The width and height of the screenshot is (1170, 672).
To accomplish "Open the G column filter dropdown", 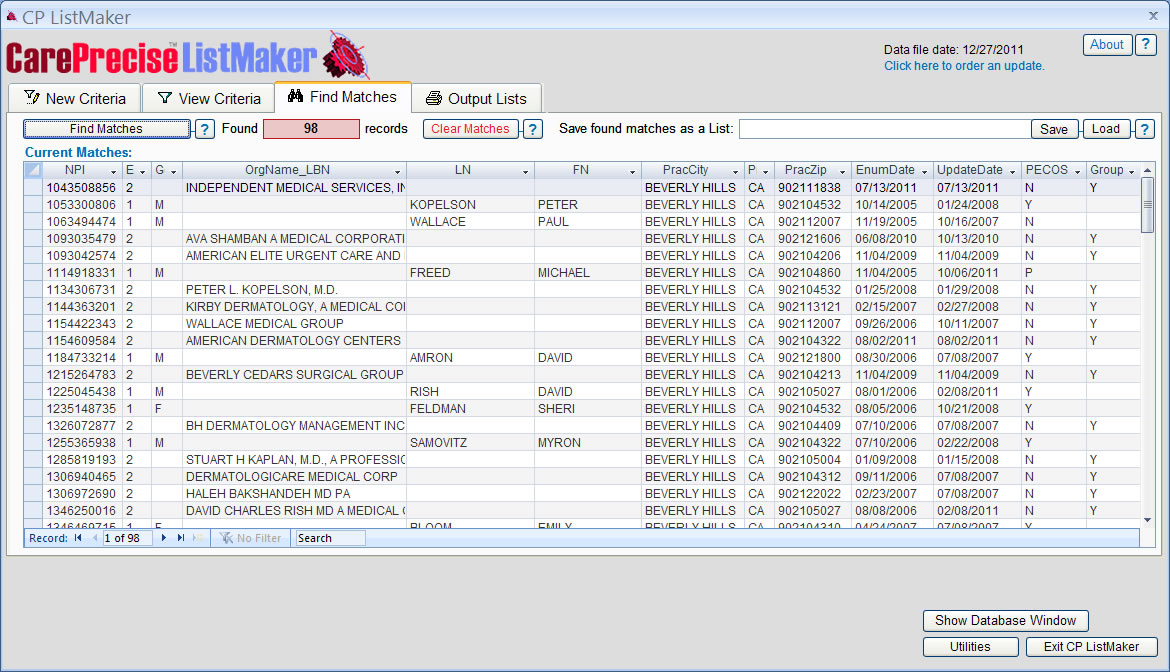I will tap(173, 172).
